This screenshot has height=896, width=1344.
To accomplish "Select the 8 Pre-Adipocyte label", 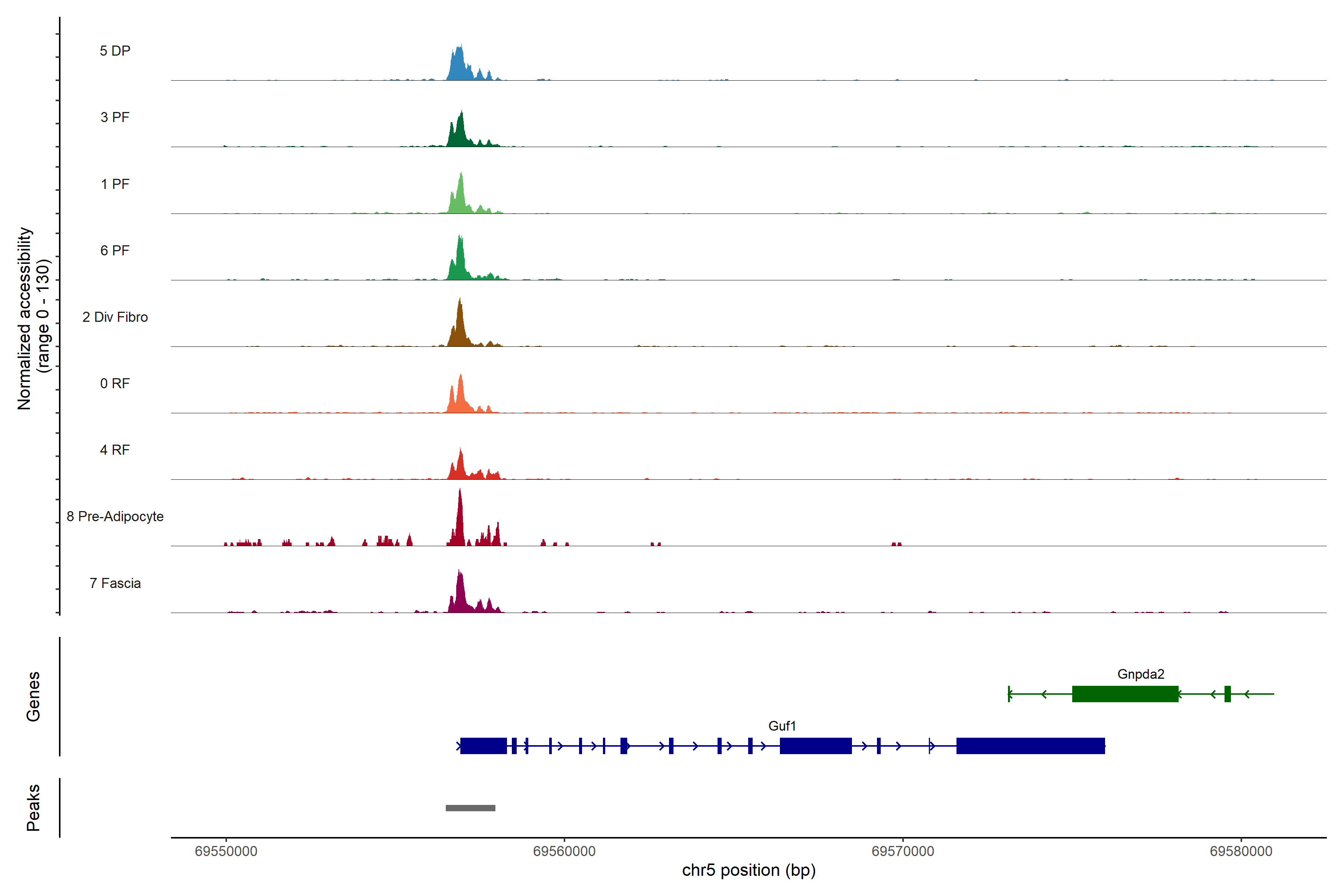I will tap(115, 517).
